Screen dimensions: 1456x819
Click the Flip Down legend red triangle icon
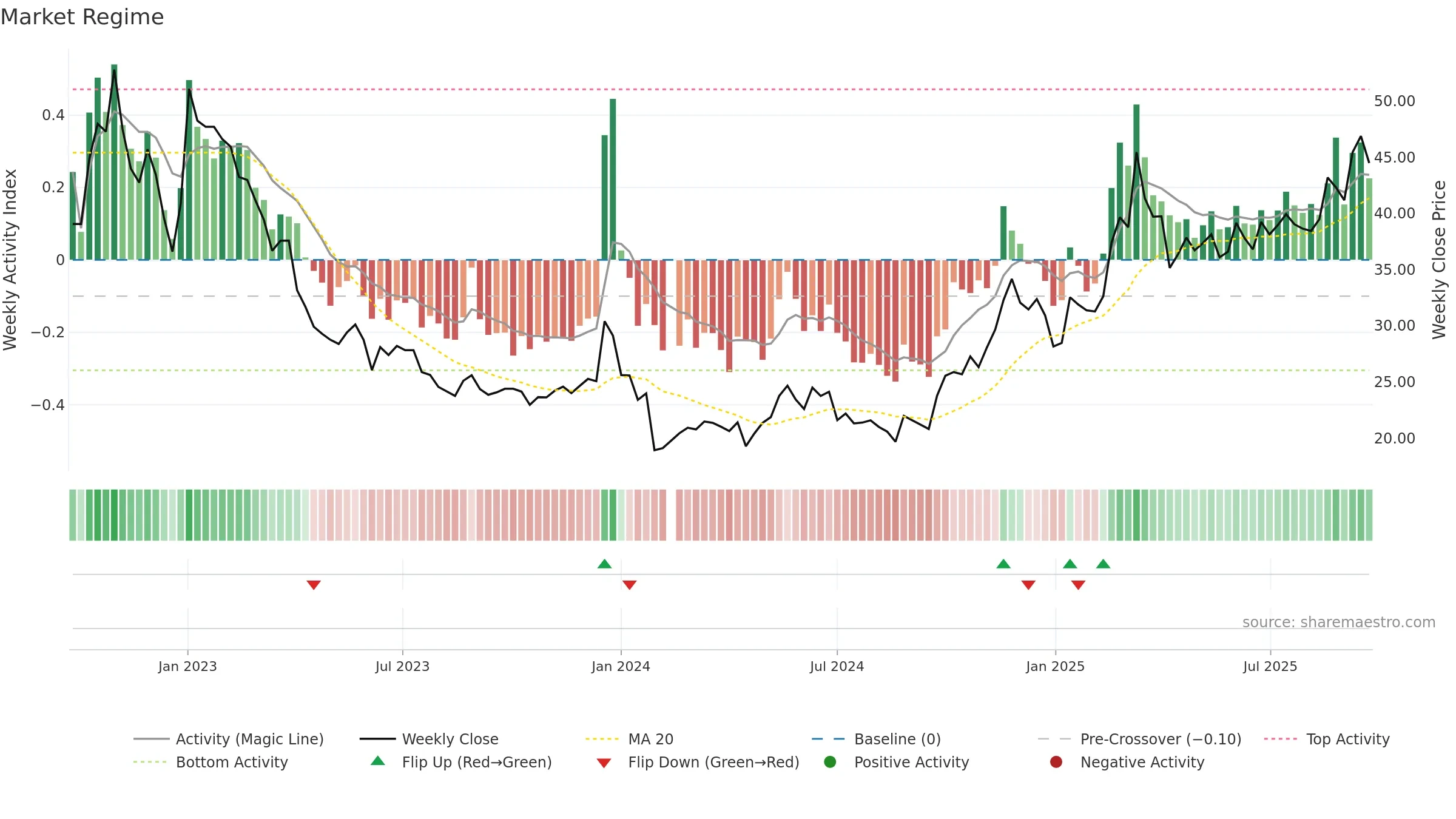[604, 763]
